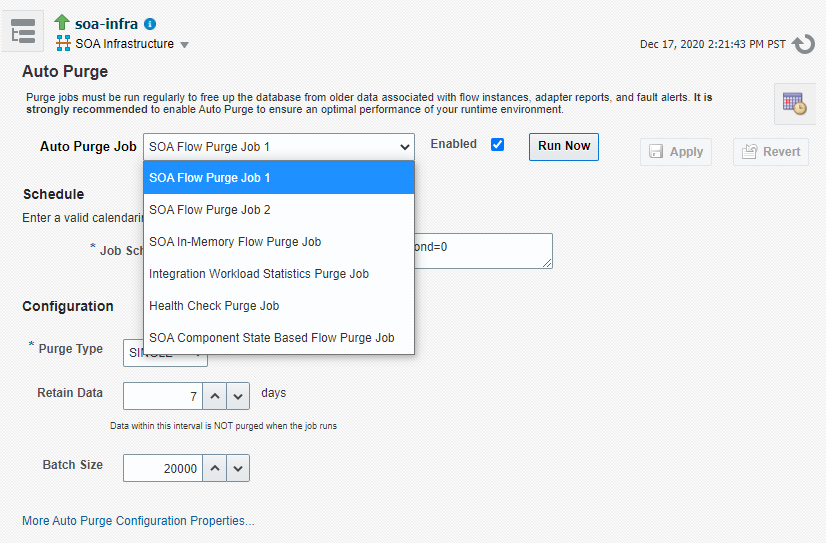Click the Run Now button
The width and height of the screenshot is (826, 543).
[x=564, y=146]
